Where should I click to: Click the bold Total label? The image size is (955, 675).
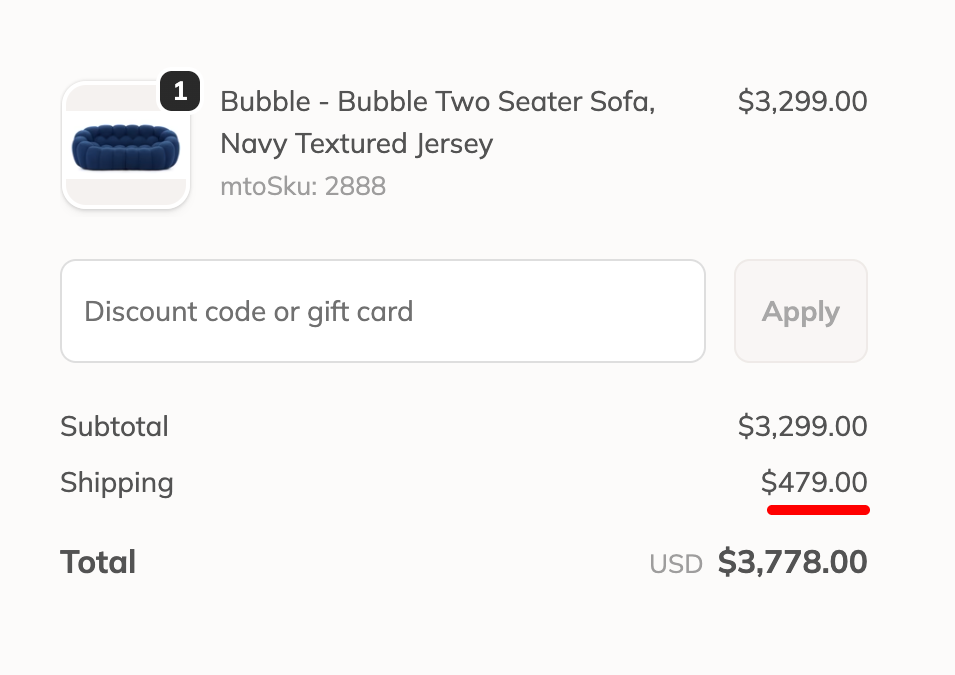coord(98,562)
